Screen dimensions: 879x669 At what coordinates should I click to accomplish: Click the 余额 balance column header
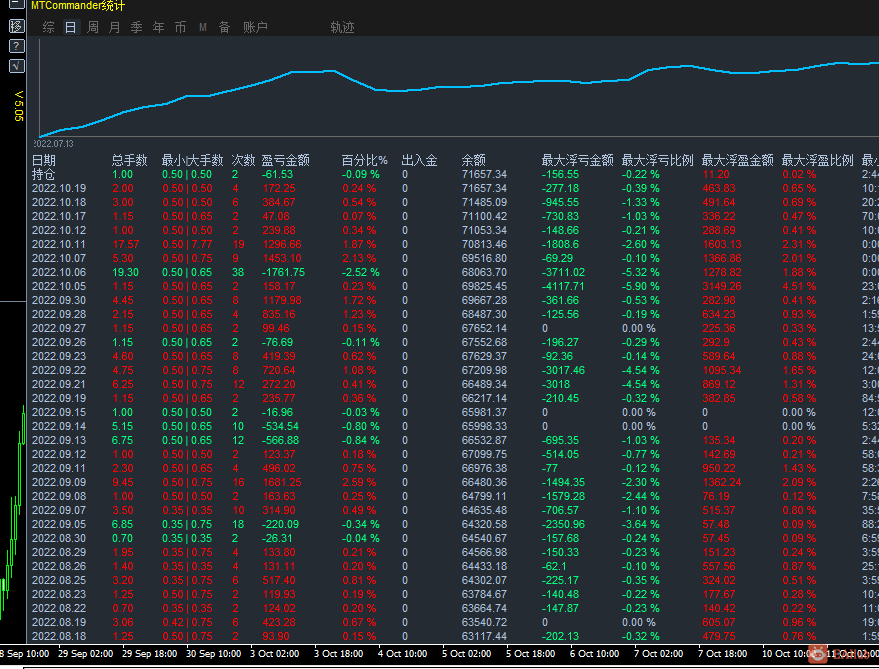474,160
